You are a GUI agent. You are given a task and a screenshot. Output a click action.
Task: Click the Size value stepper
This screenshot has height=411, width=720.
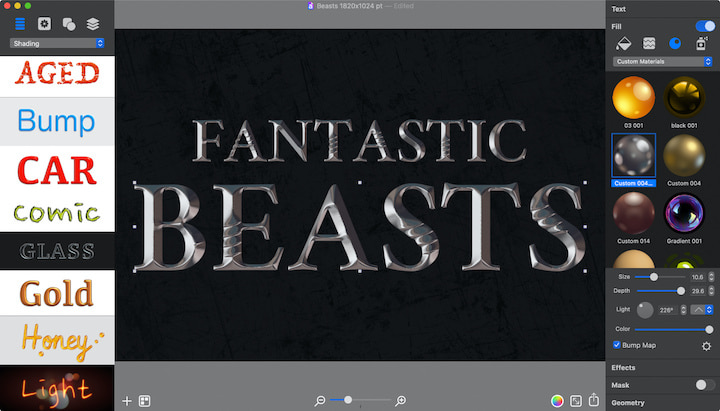point(711,277)
